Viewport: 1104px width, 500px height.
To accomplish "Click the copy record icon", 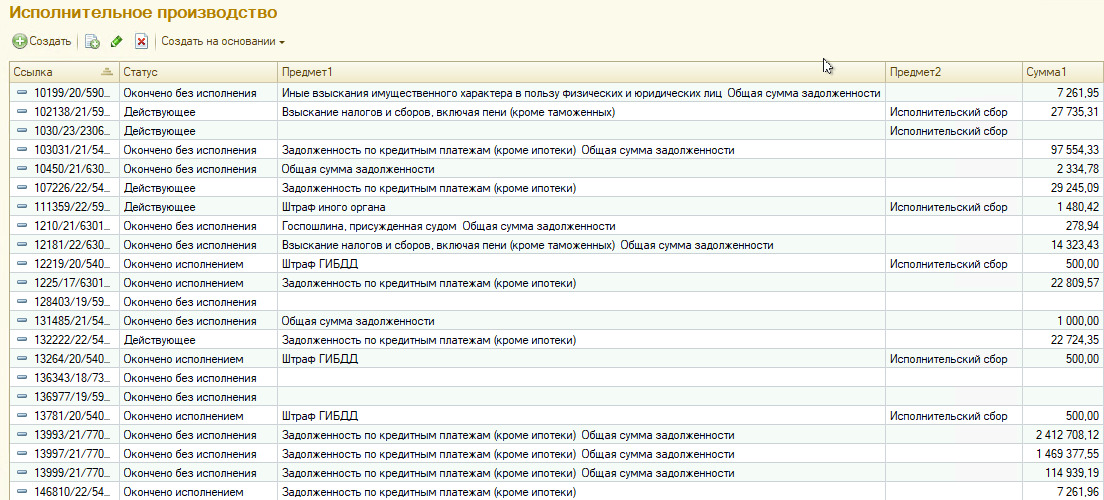I will click(92, 42).
